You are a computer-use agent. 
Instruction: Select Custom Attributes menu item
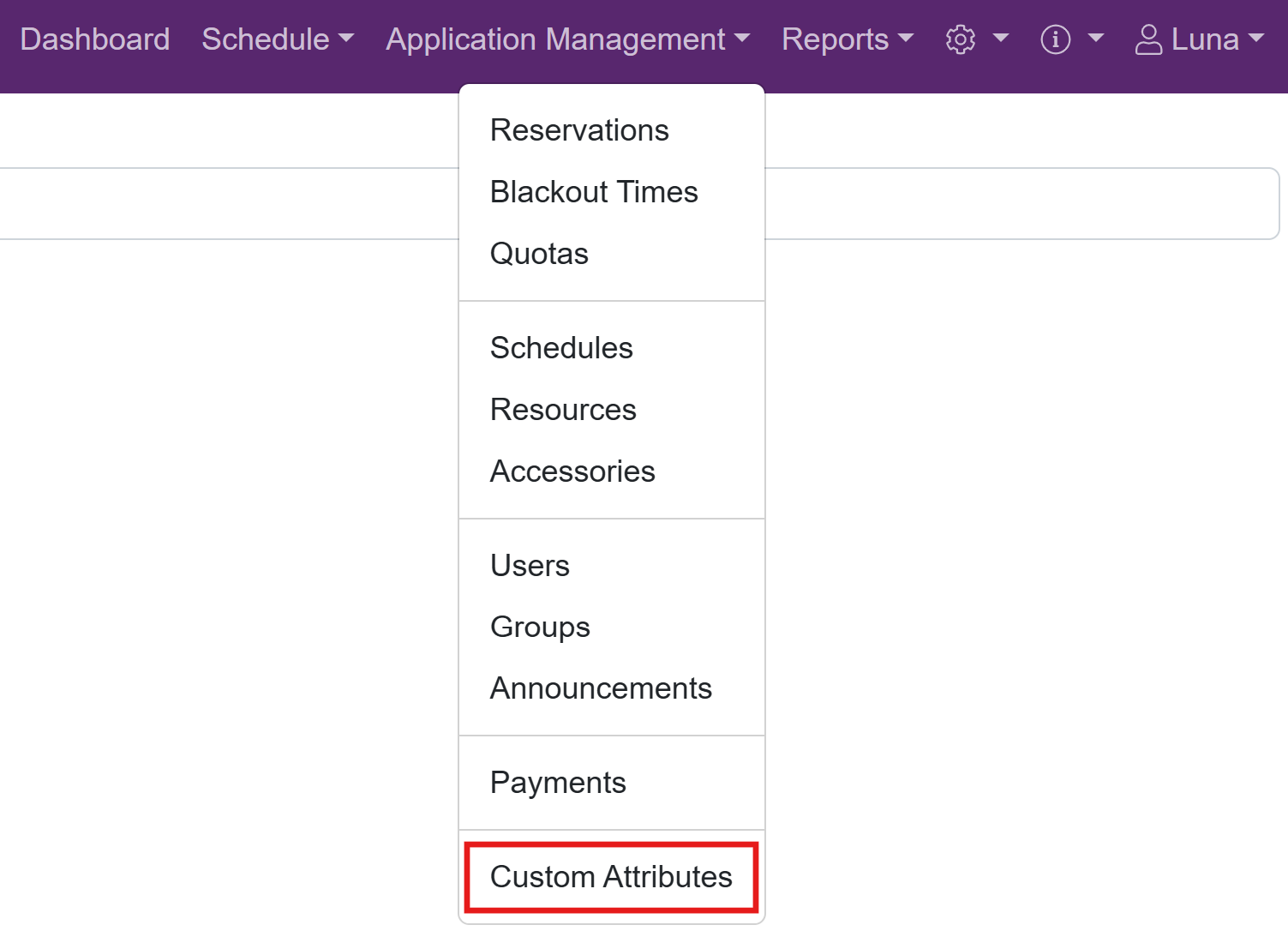(x=611, y=877)
